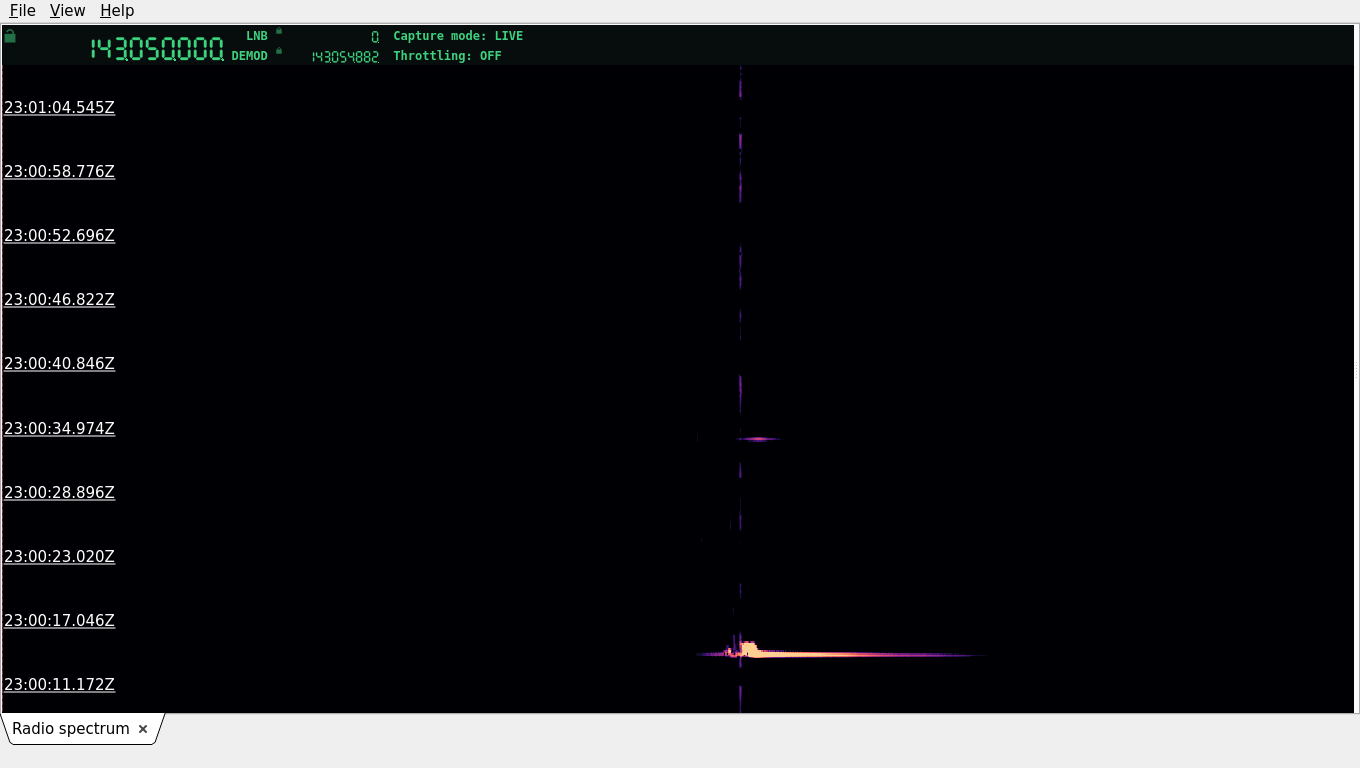Image resolution: width=1360 pixels, height=768 pixels.
Task: Click the faint signal near 23:00:34
Action: coord(758,439)
